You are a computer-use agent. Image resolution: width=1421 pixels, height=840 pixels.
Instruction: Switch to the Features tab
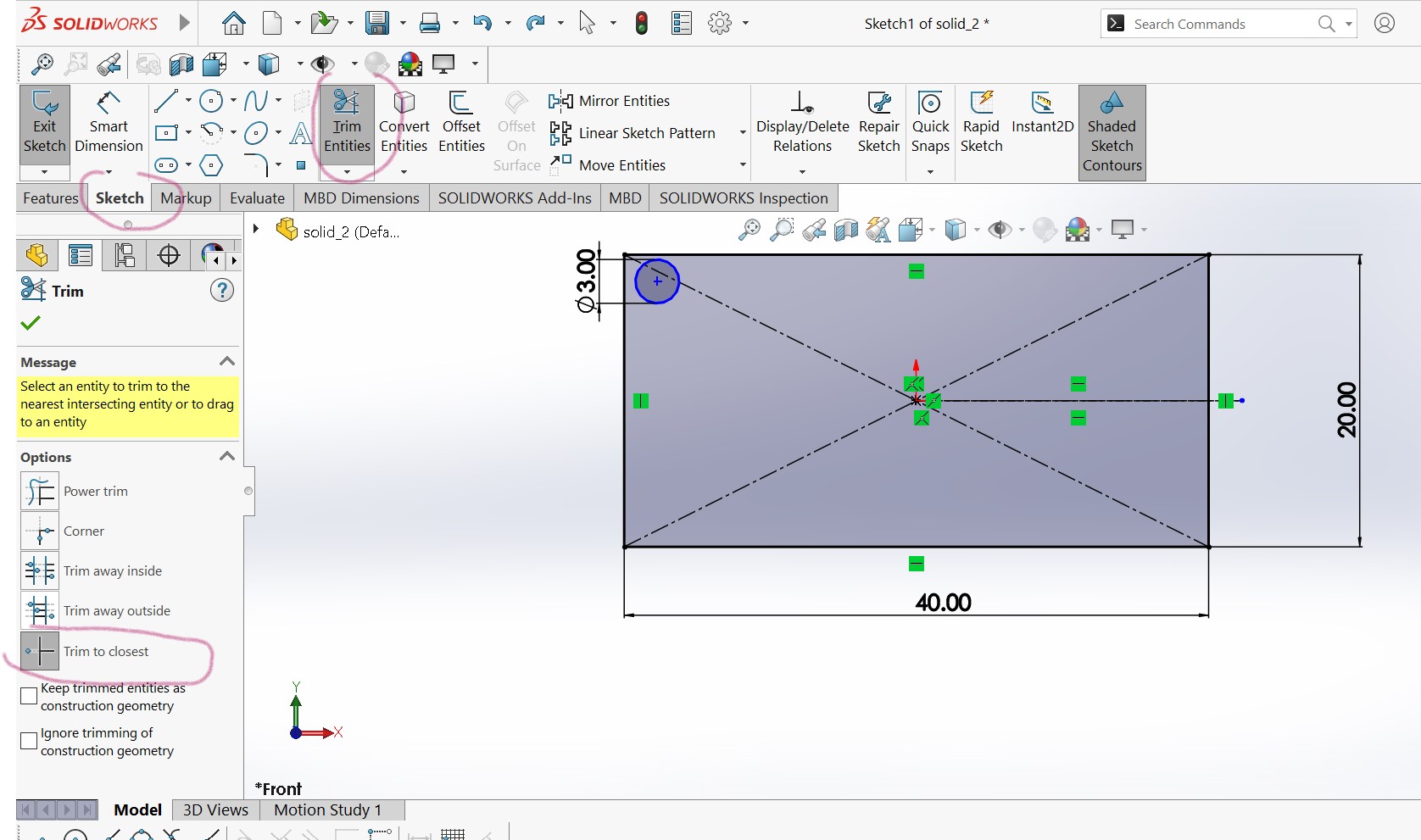pyautogui.click(x=50, y=198)
